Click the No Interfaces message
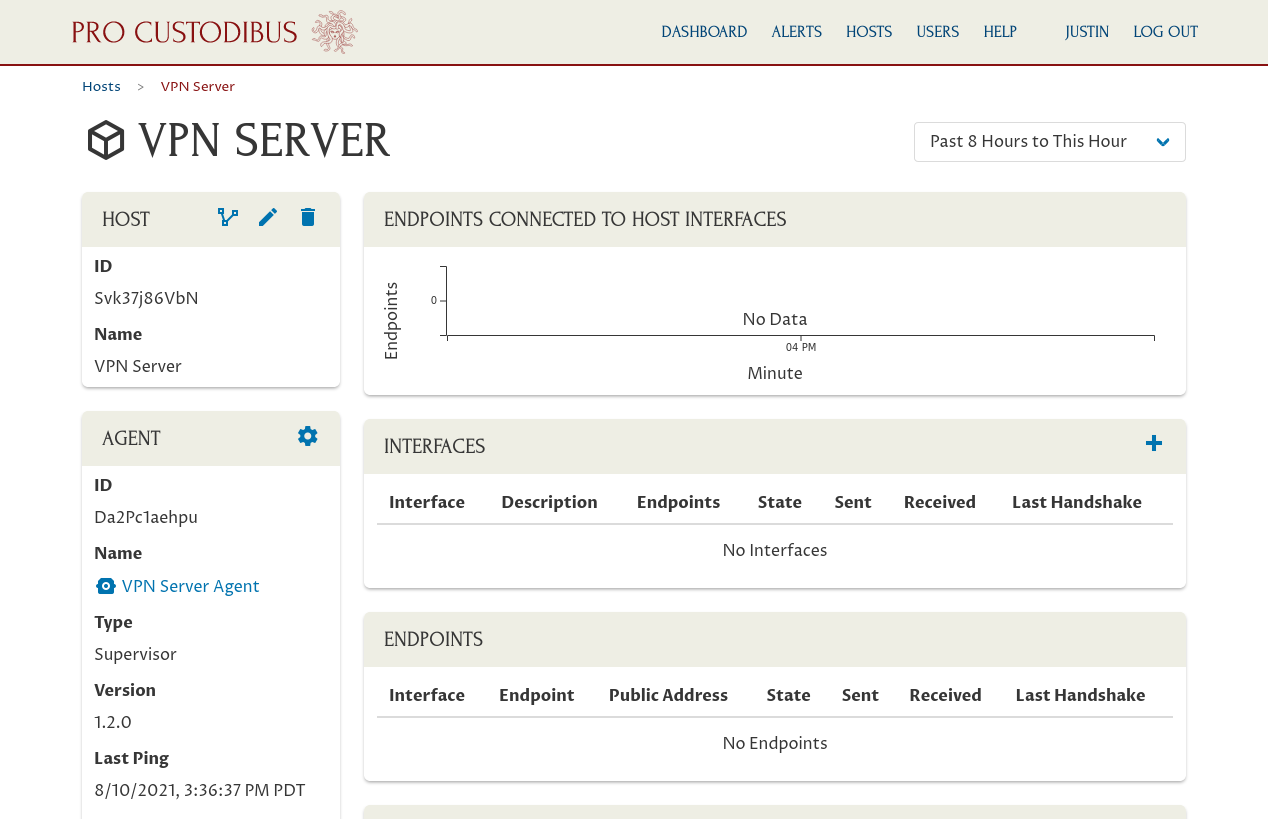The image size is (1268, 819). 775,550
